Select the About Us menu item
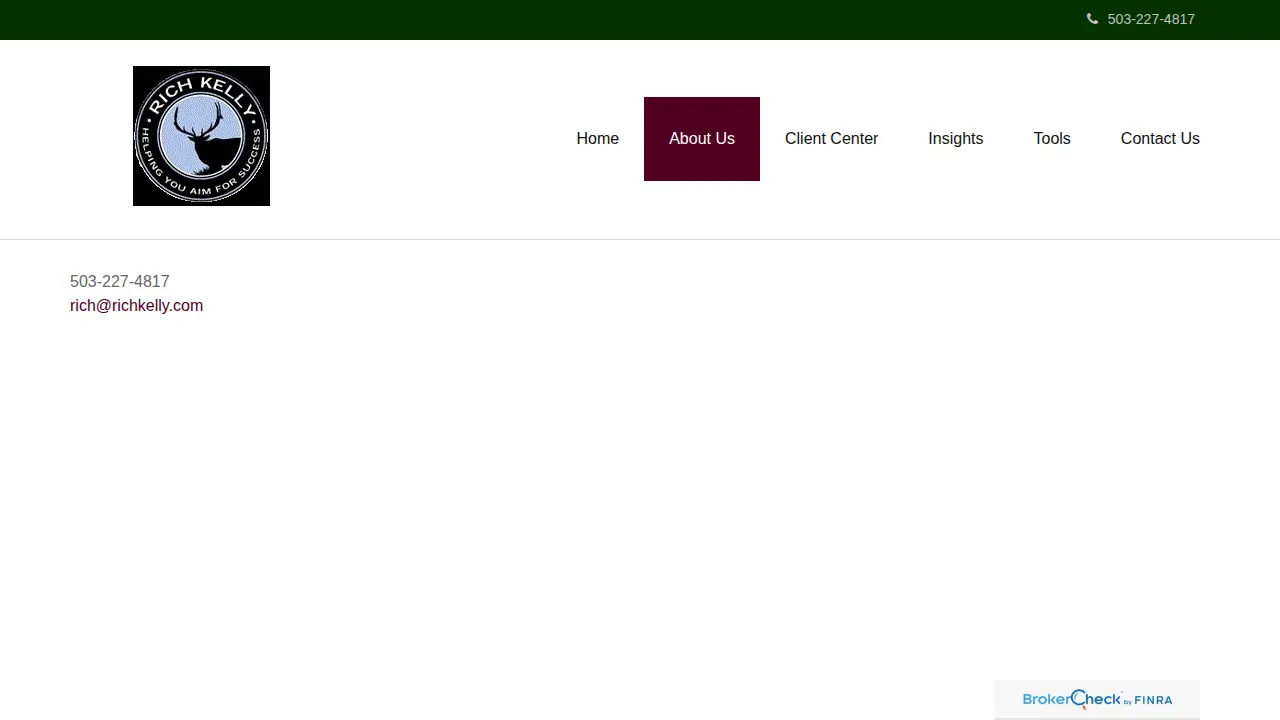Image resolution: width=1280 pixels, height=720 pixels. (x=702, y=139)
